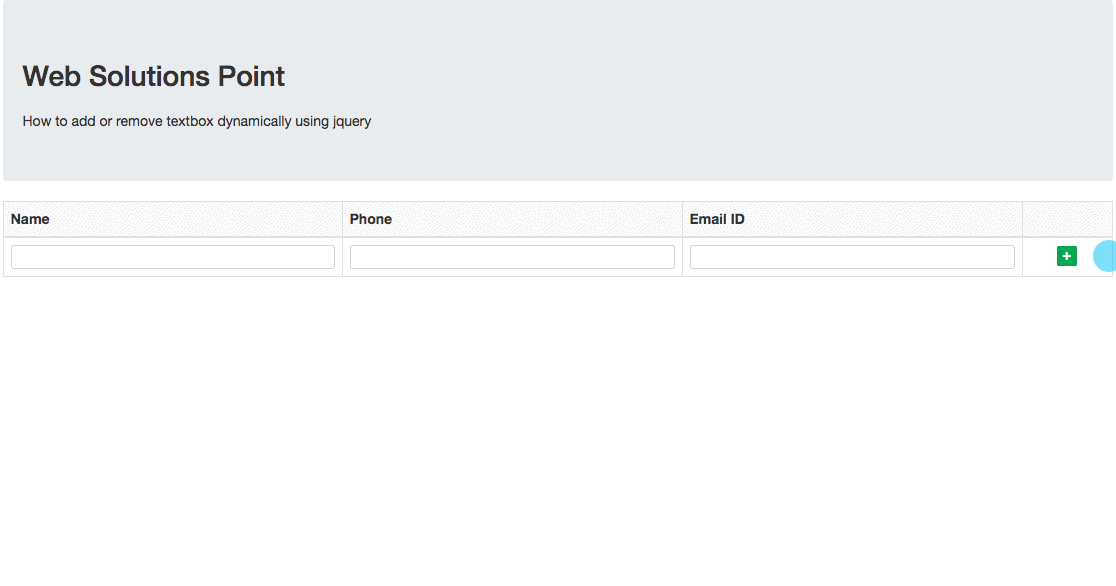Click the word "Solutions" in the heading
The image size is (1116, 586).
tap(151, 76)
